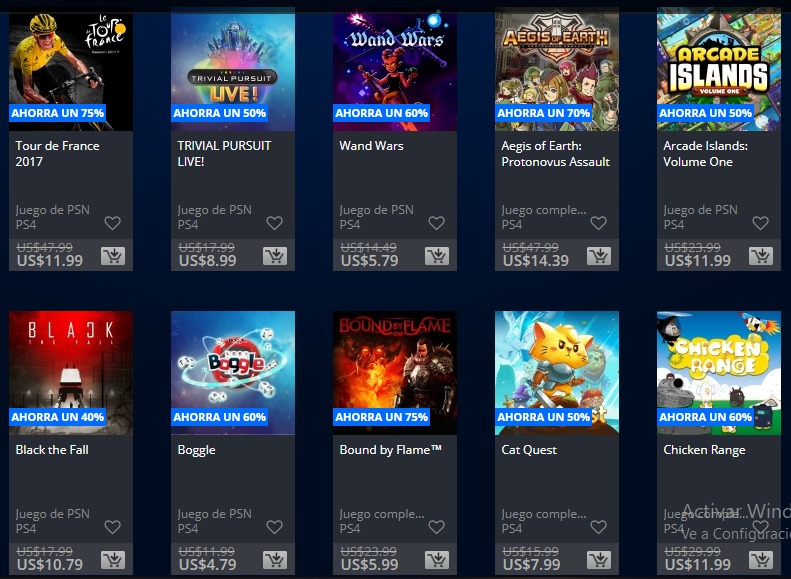The height and width of the screenshot is (579, 791).
Task: Add Cat Quest to cart
Action: 599,560
